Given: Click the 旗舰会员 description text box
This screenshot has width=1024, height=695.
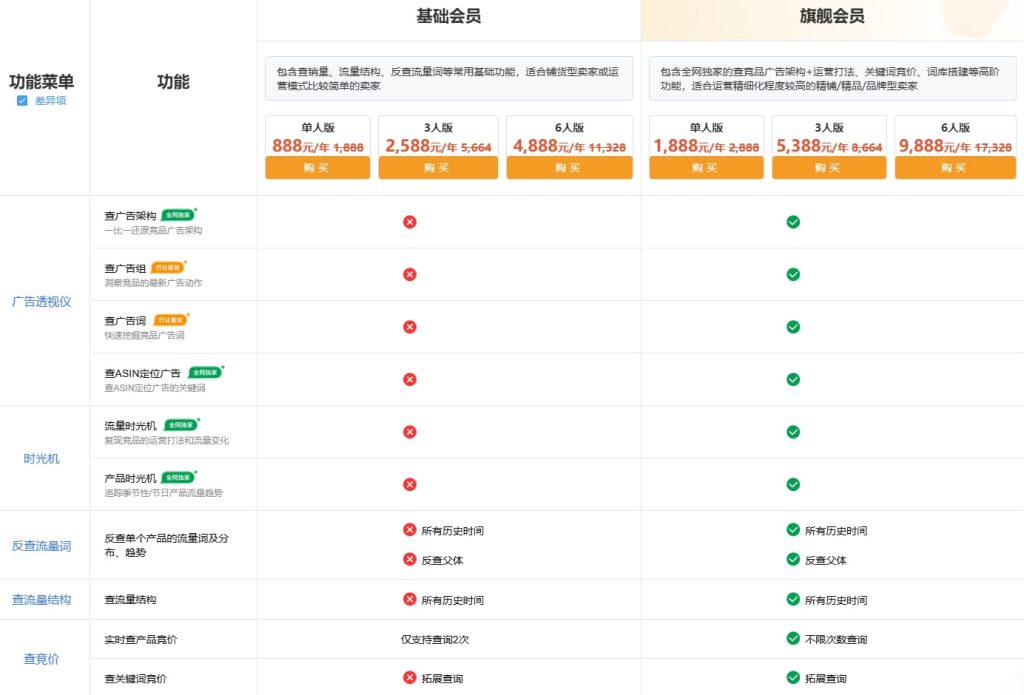Looking at the screenshot, I should (x=831, y=78).
